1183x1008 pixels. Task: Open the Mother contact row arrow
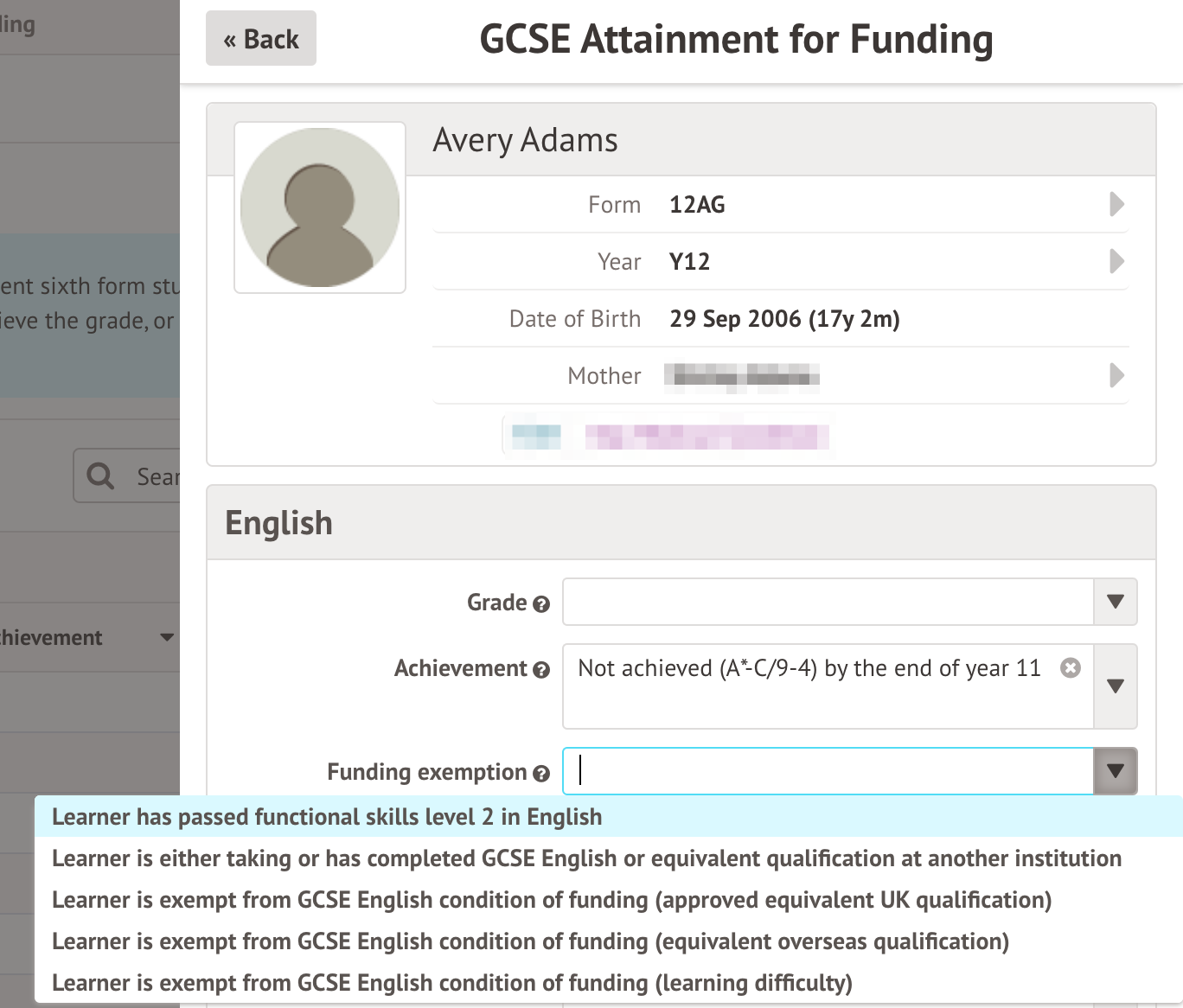(x=1116, y=375)
